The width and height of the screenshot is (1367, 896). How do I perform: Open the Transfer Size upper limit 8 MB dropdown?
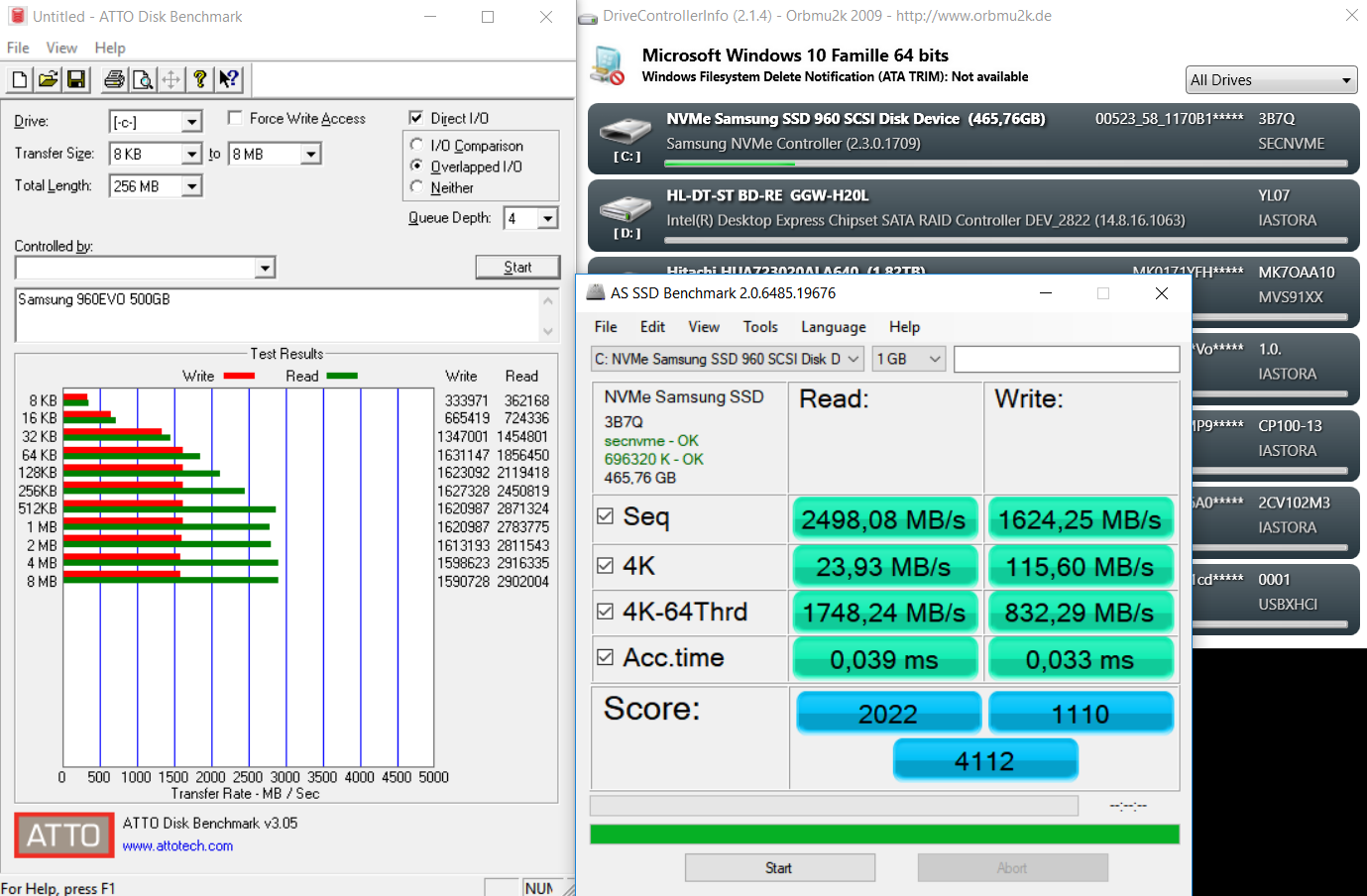pos(311,154)
